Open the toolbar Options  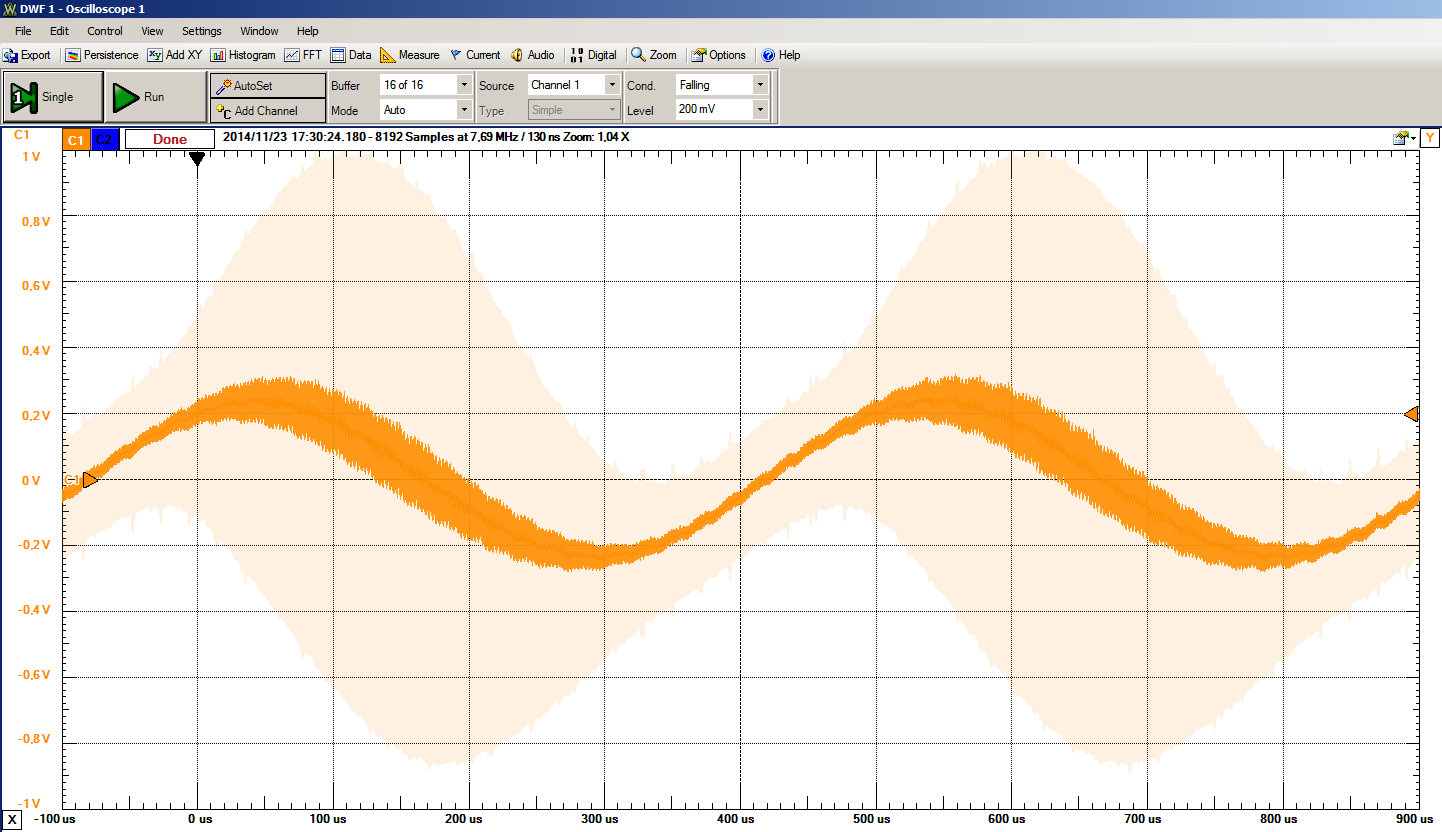[719, 55]
